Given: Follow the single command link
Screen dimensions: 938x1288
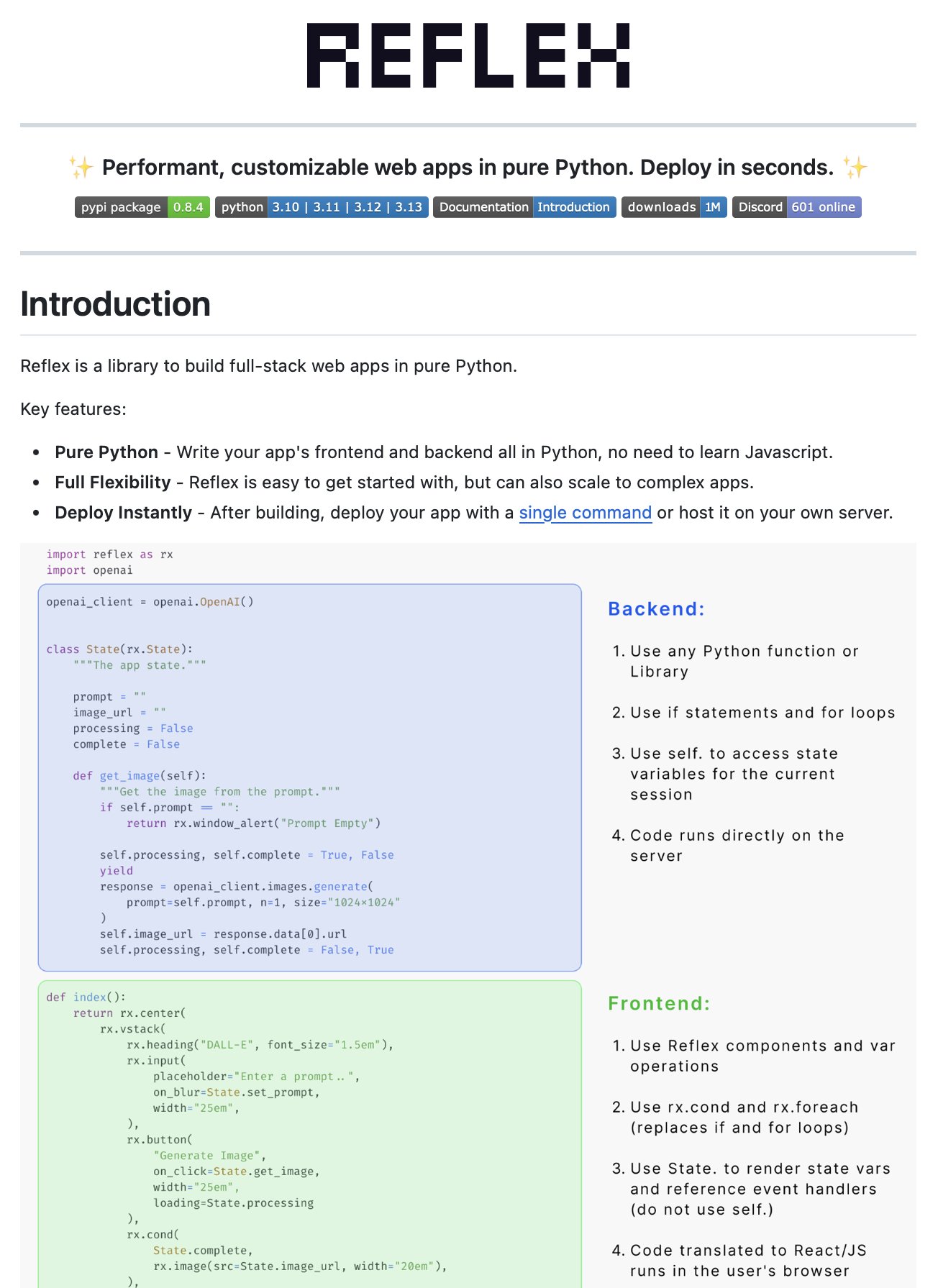Looking at the screenshot, I should pos(586,513).
